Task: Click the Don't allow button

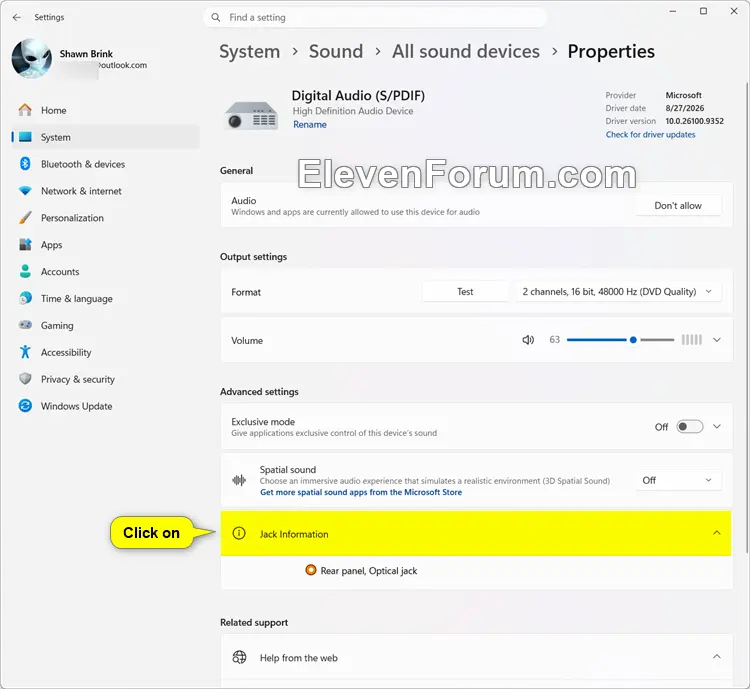Action: 678,206
